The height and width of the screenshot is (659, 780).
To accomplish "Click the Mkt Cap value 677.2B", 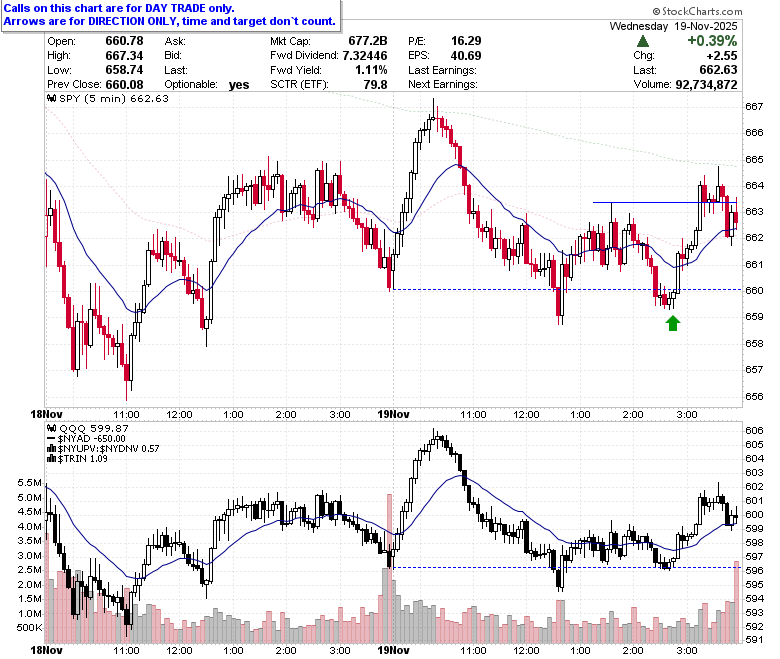I will pos(368,41).
